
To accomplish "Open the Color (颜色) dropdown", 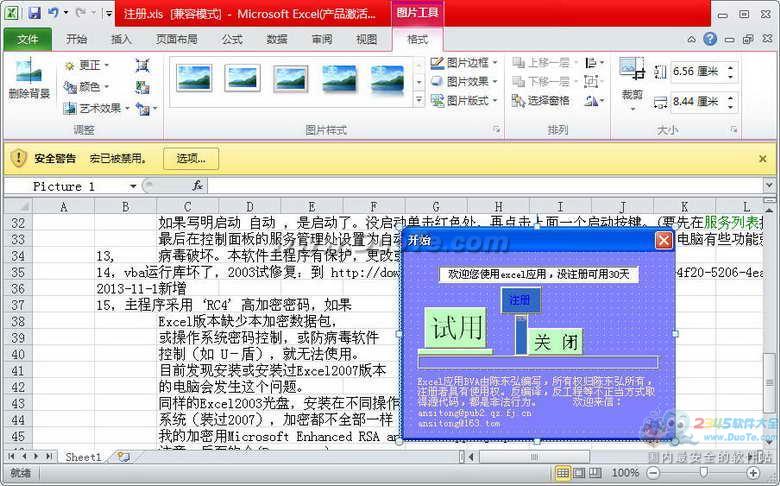I will 87,87.
